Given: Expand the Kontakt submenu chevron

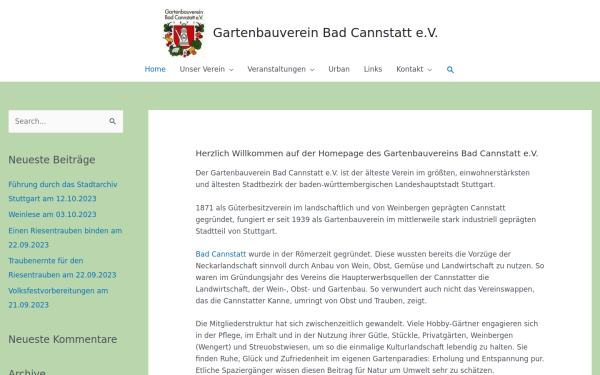Looking at the screenshot, I should click(x=429, y=70).
